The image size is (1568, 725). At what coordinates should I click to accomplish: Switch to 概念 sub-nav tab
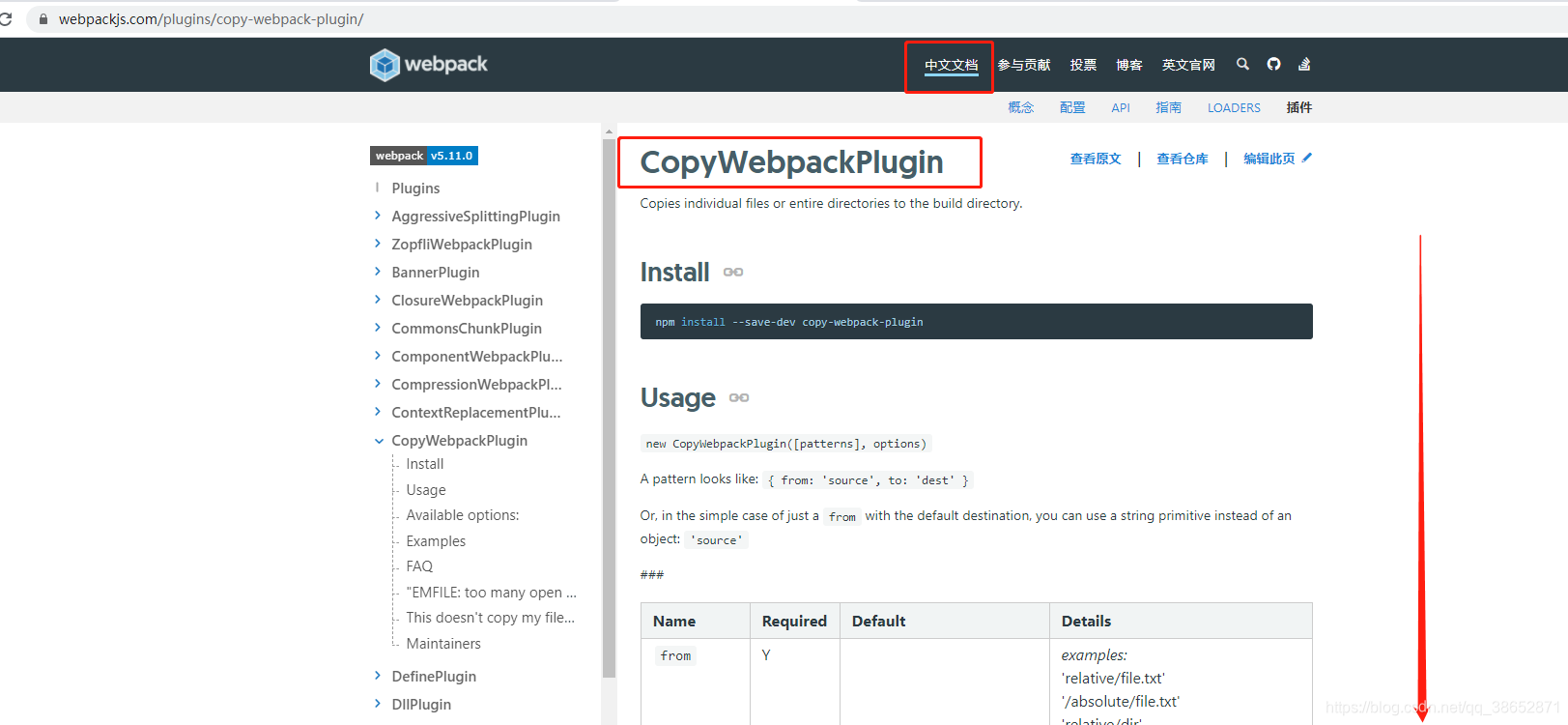pos(1021,107)
